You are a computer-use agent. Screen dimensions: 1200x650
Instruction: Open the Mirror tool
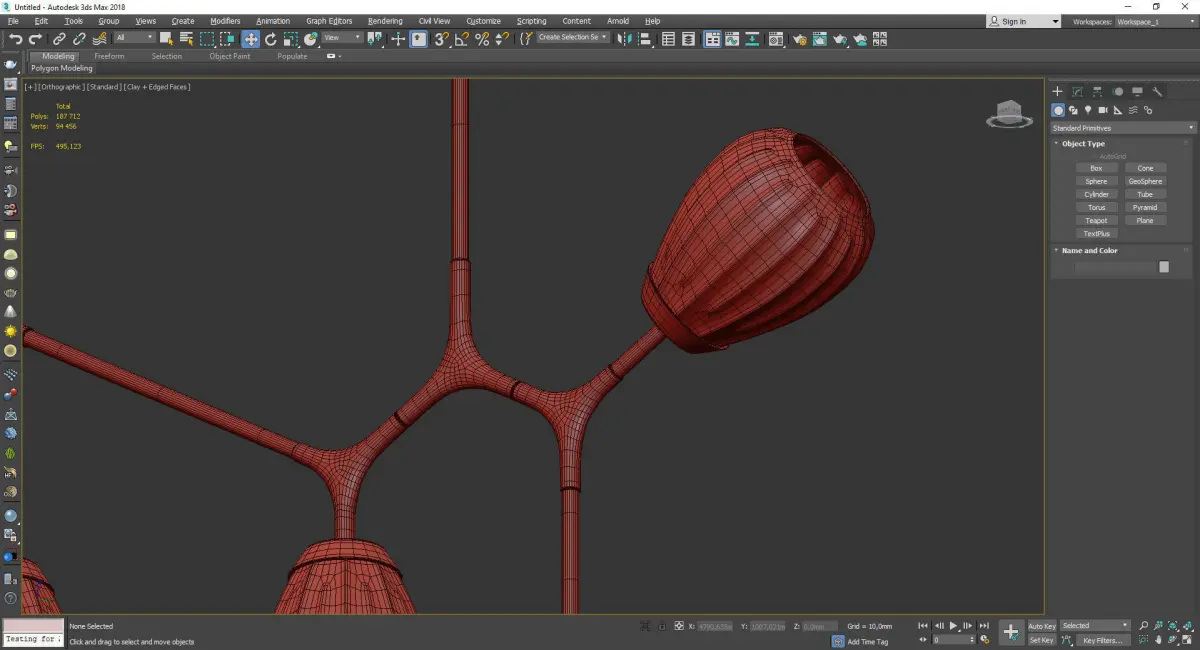[623, 39]
